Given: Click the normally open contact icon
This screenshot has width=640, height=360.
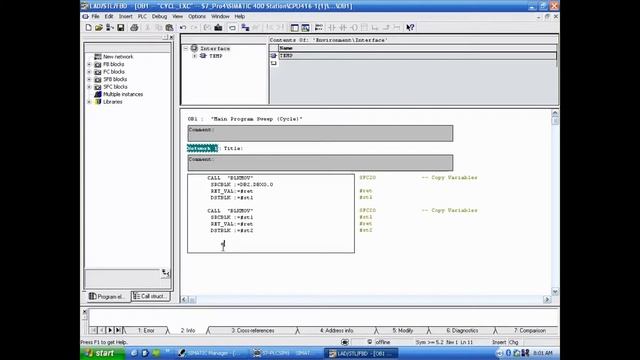Looking at the screenshot, I should pos(332,27).
